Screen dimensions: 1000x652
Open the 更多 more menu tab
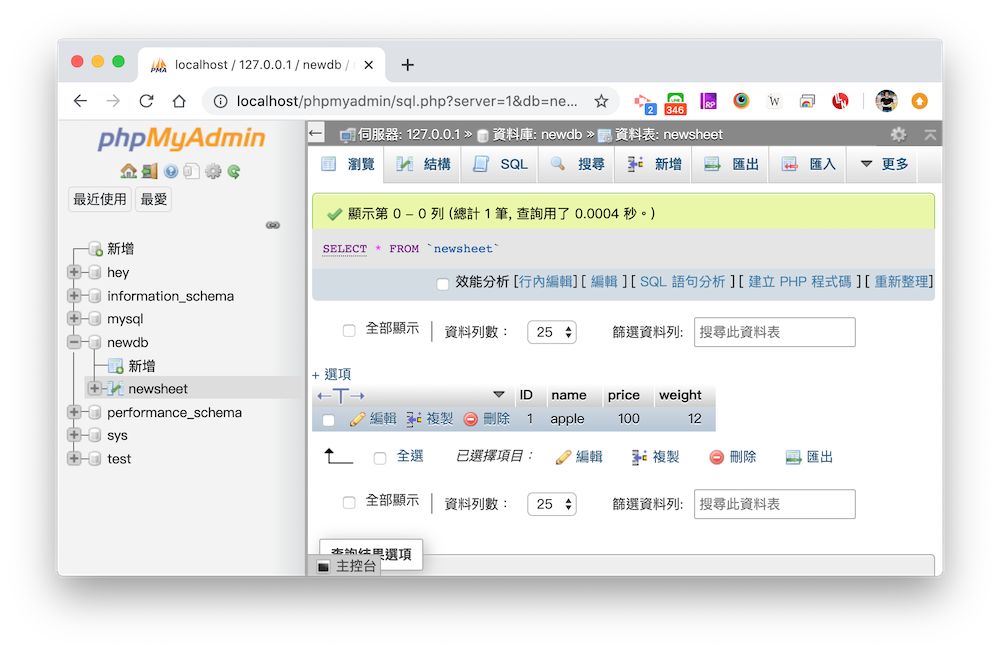[884, 165]
